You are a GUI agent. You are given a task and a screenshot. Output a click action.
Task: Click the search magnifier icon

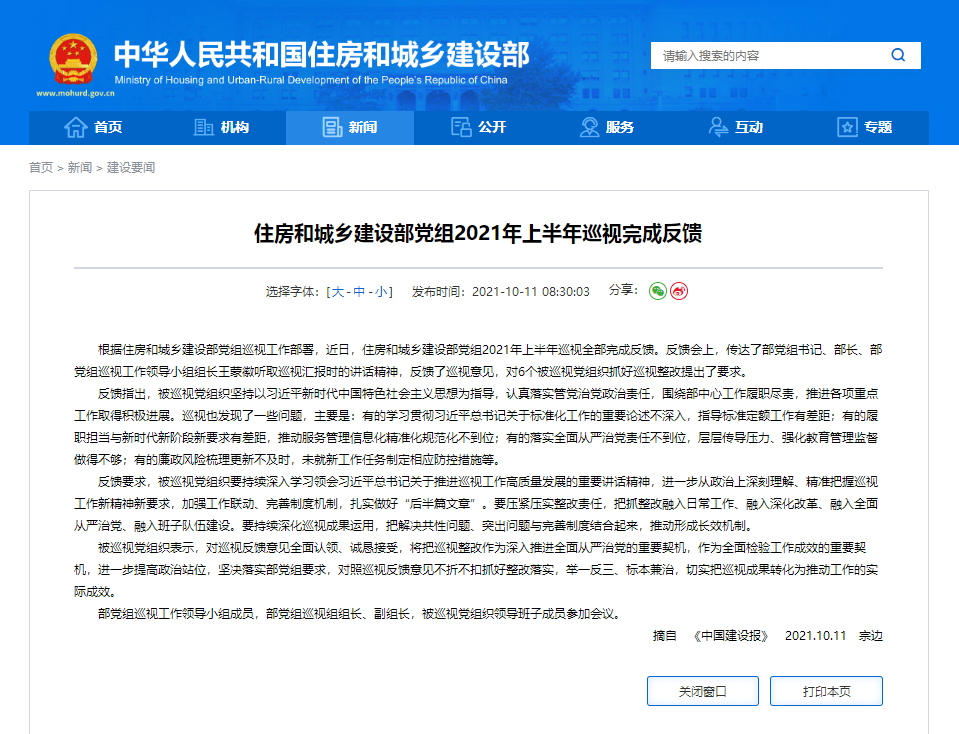[x=898, y=55]
